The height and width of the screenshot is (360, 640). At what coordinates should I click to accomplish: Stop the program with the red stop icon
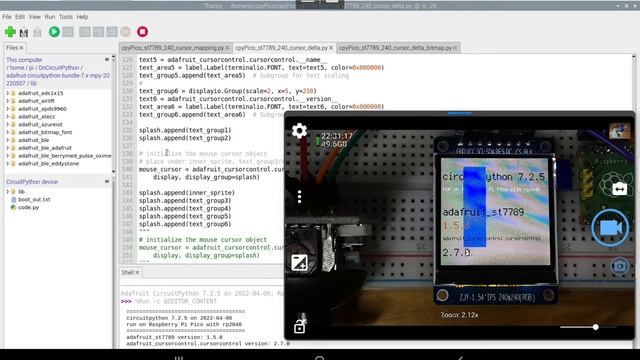click(x=142, y=32)
